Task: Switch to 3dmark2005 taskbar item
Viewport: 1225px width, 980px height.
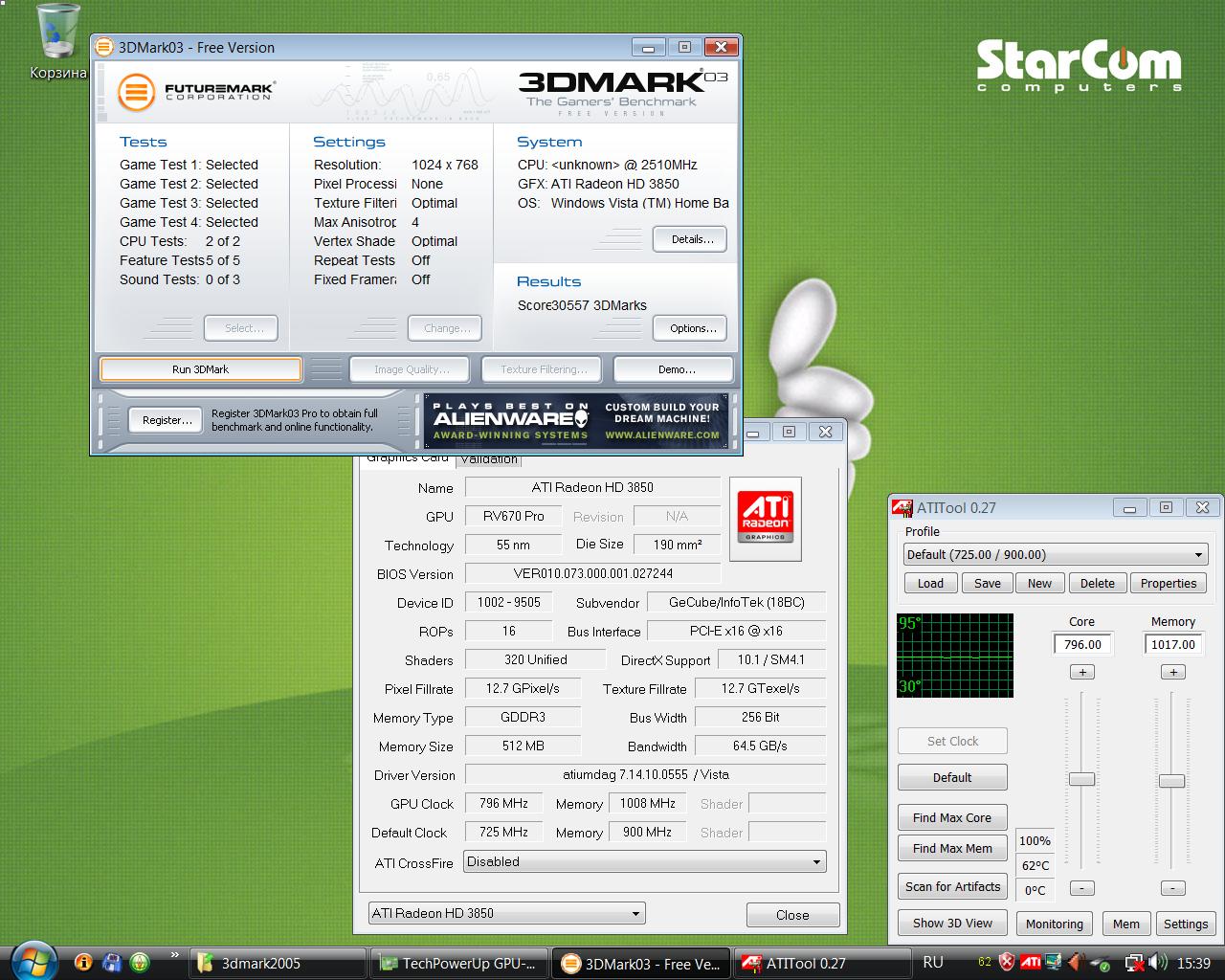Action: 278,964
